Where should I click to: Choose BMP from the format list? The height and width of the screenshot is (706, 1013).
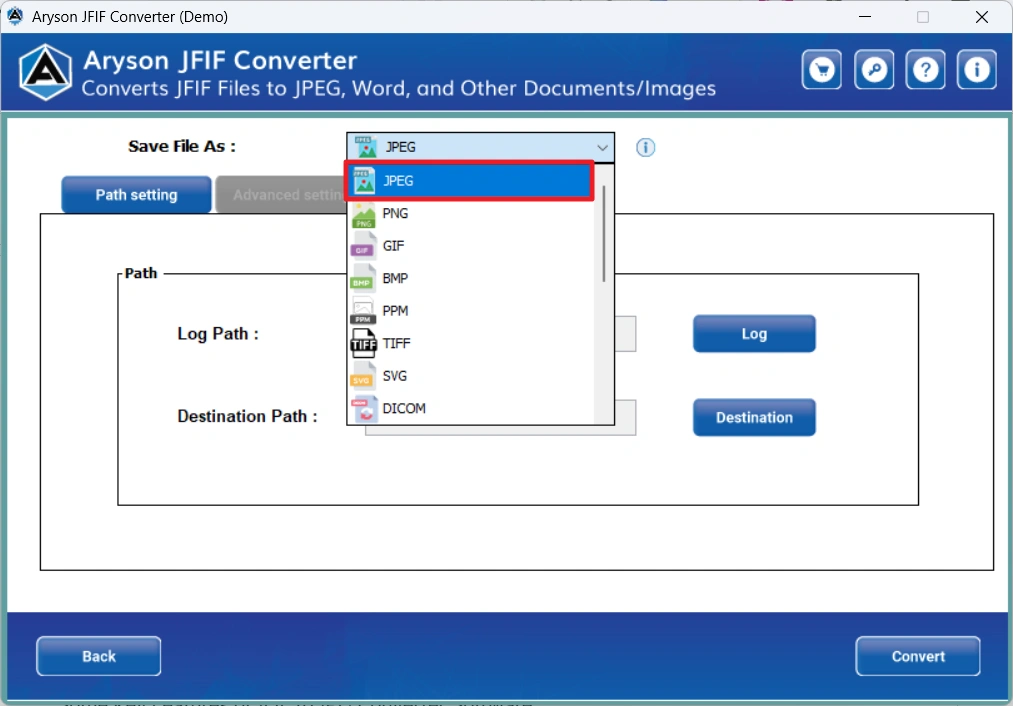coord(470,278)
